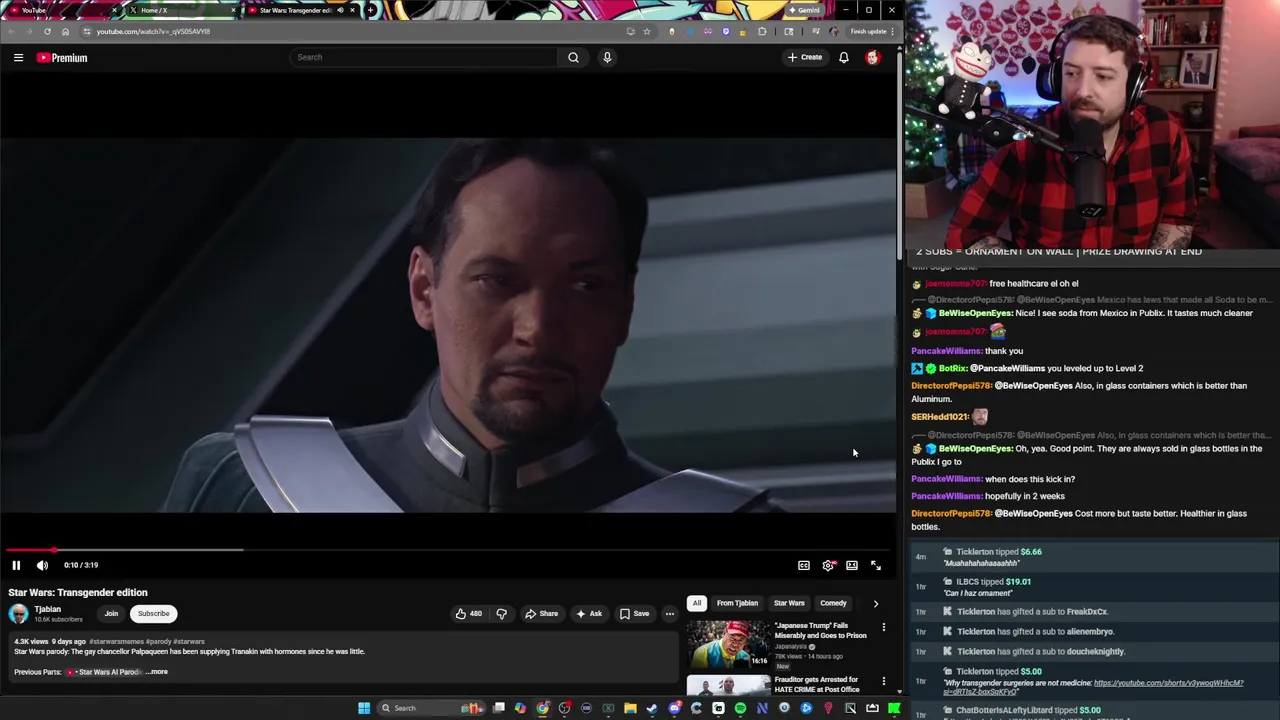1280x720 pixels.
Task: Click the #starwarsmemes hashtag link
Action: tap(118, 641)
